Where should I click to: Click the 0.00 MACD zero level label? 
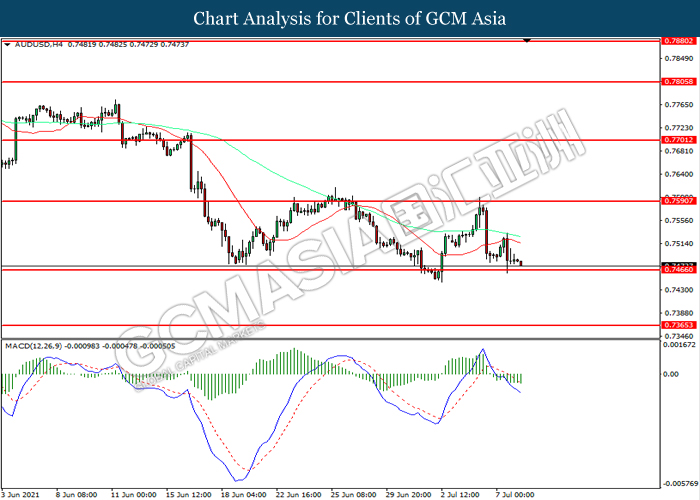671,374
